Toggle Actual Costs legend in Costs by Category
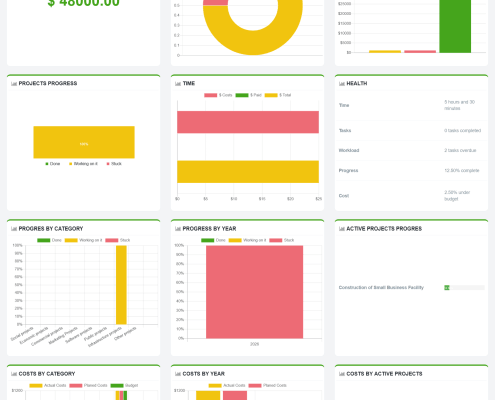The height and width of the screenshot is (400, 495). click(x=48, y=385)
